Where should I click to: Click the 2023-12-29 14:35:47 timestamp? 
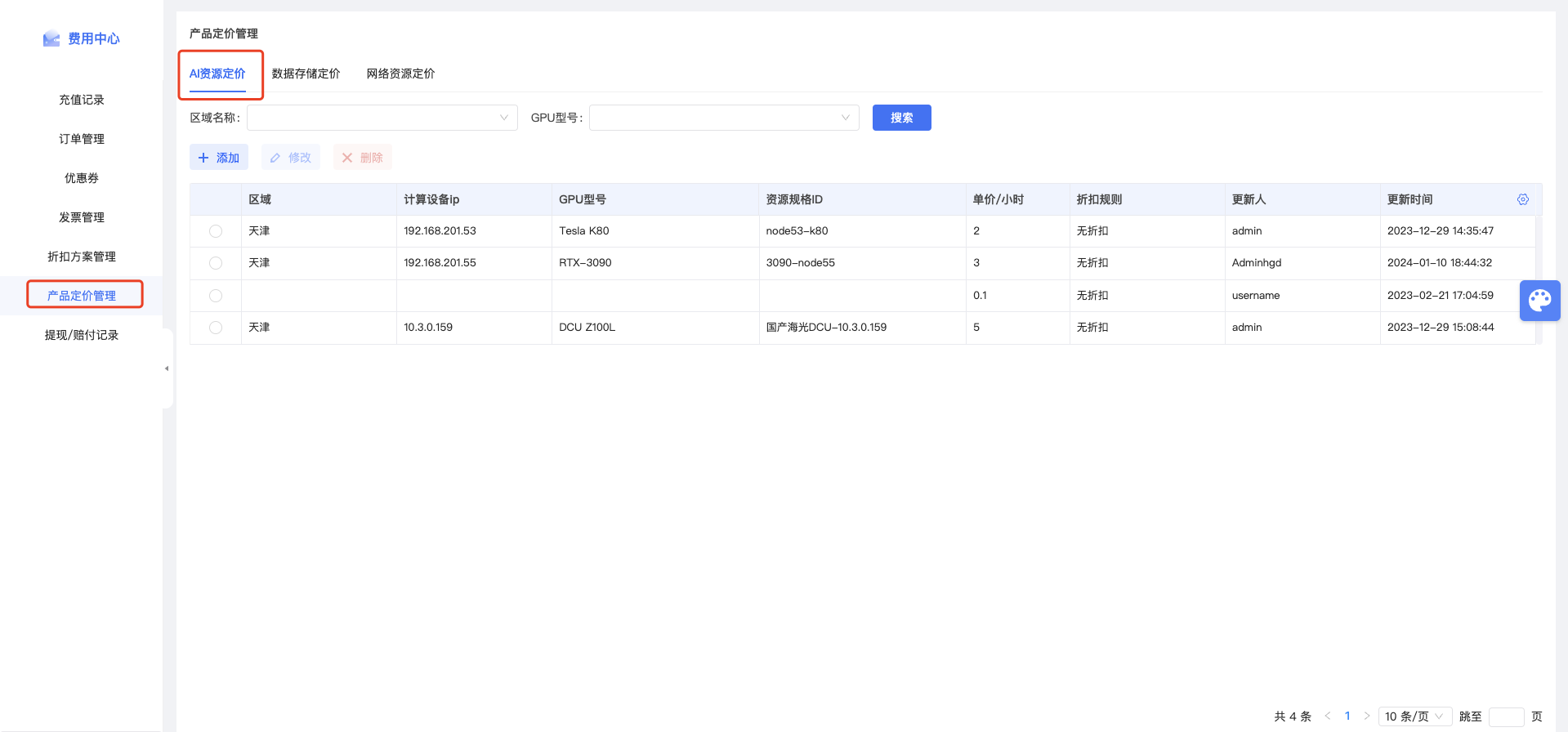[1441, 231]
